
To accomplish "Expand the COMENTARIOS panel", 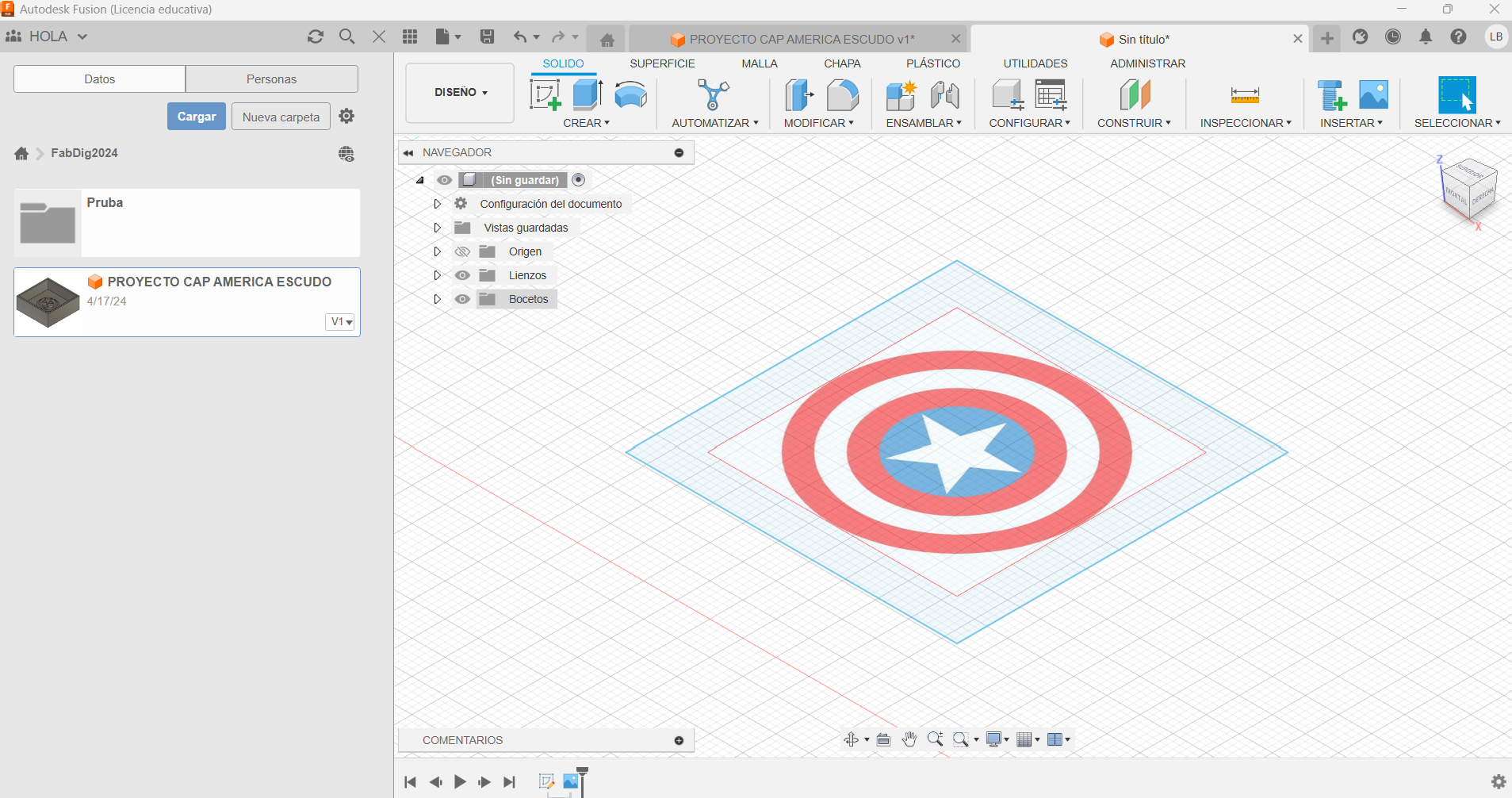I will coord(679,740).
